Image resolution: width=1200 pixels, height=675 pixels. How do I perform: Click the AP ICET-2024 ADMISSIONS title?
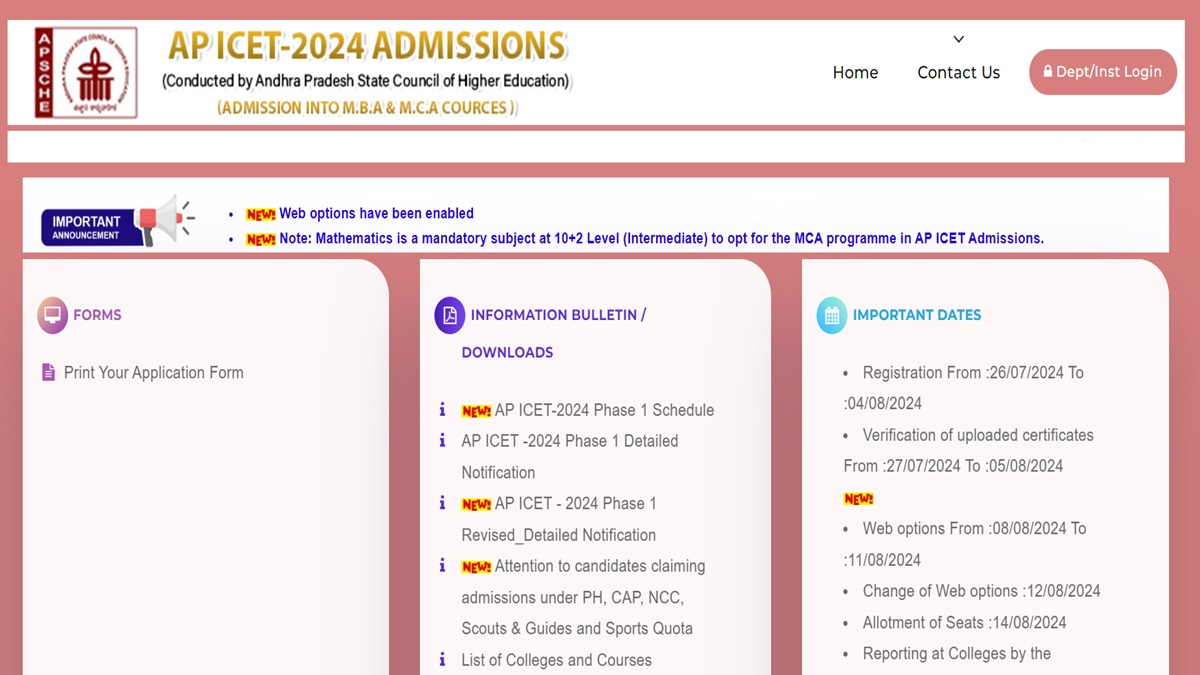[367, 46]
